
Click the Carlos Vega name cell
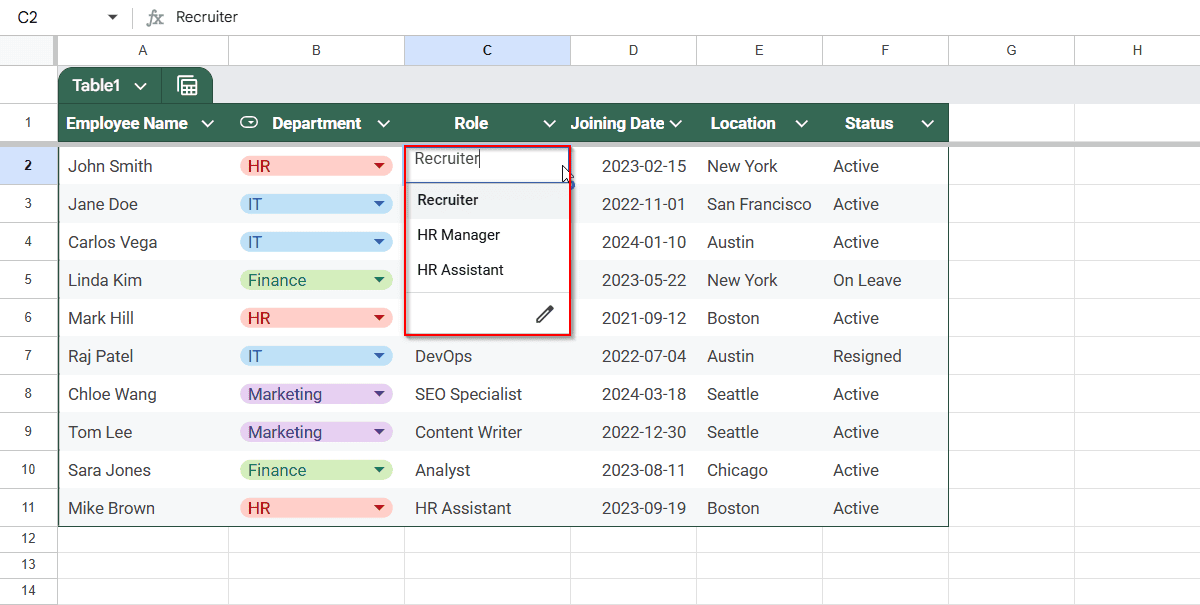[x=143, y=242]
